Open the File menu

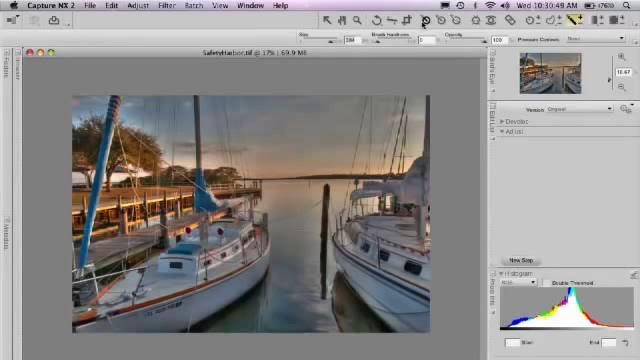tap(90, 5)
